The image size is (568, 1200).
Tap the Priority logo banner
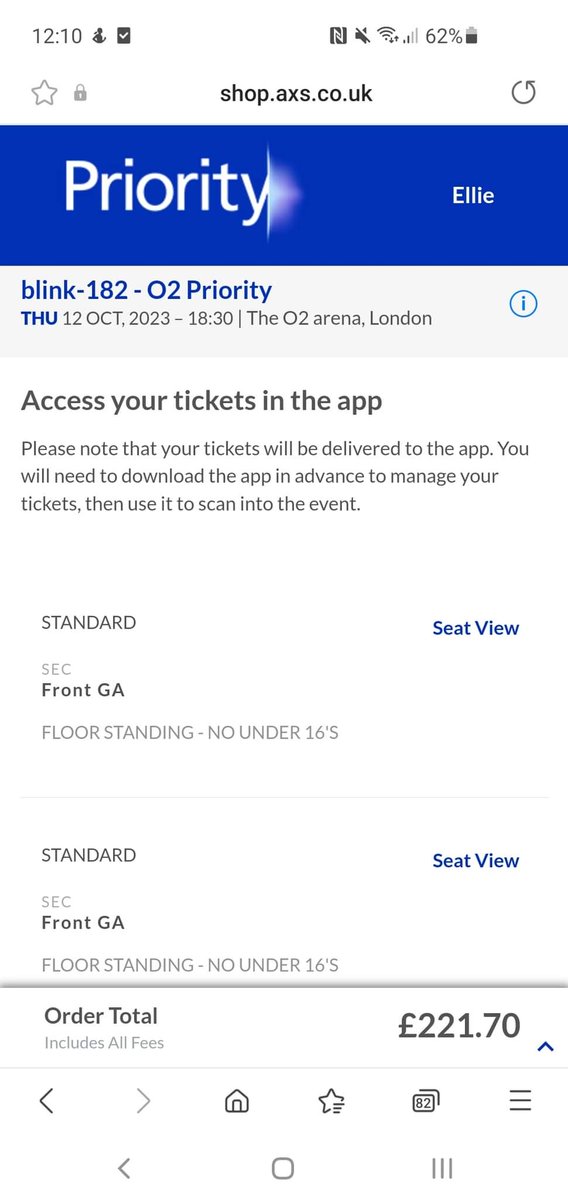click(x=181, y=192)
